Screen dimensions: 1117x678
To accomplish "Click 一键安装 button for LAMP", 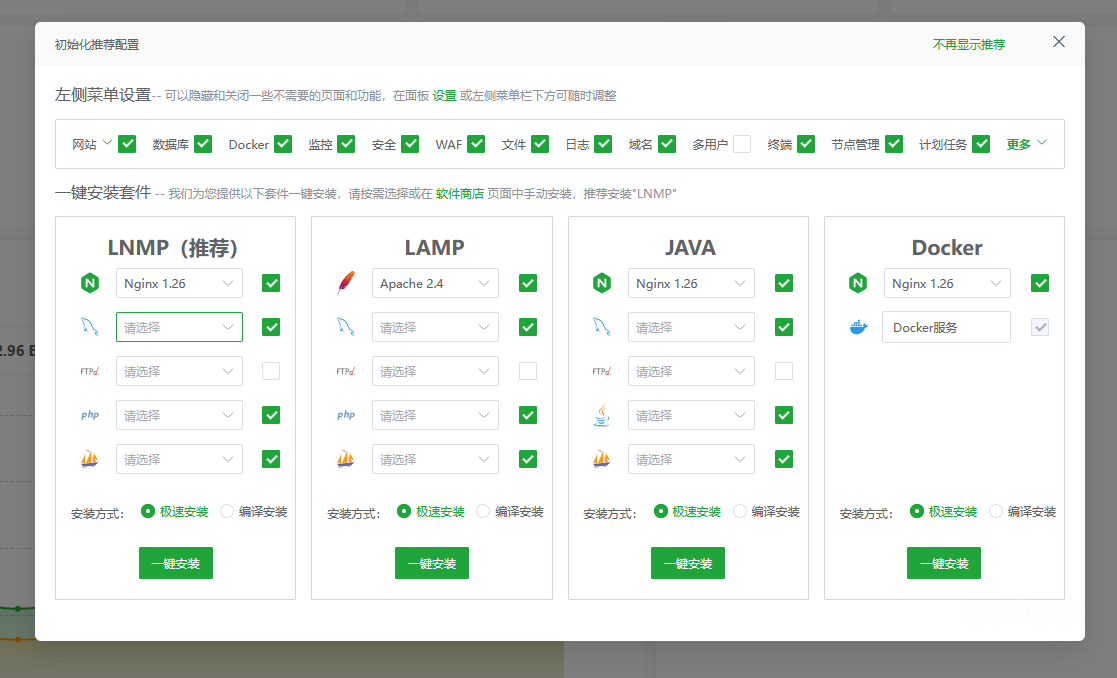I will point(432,563).
